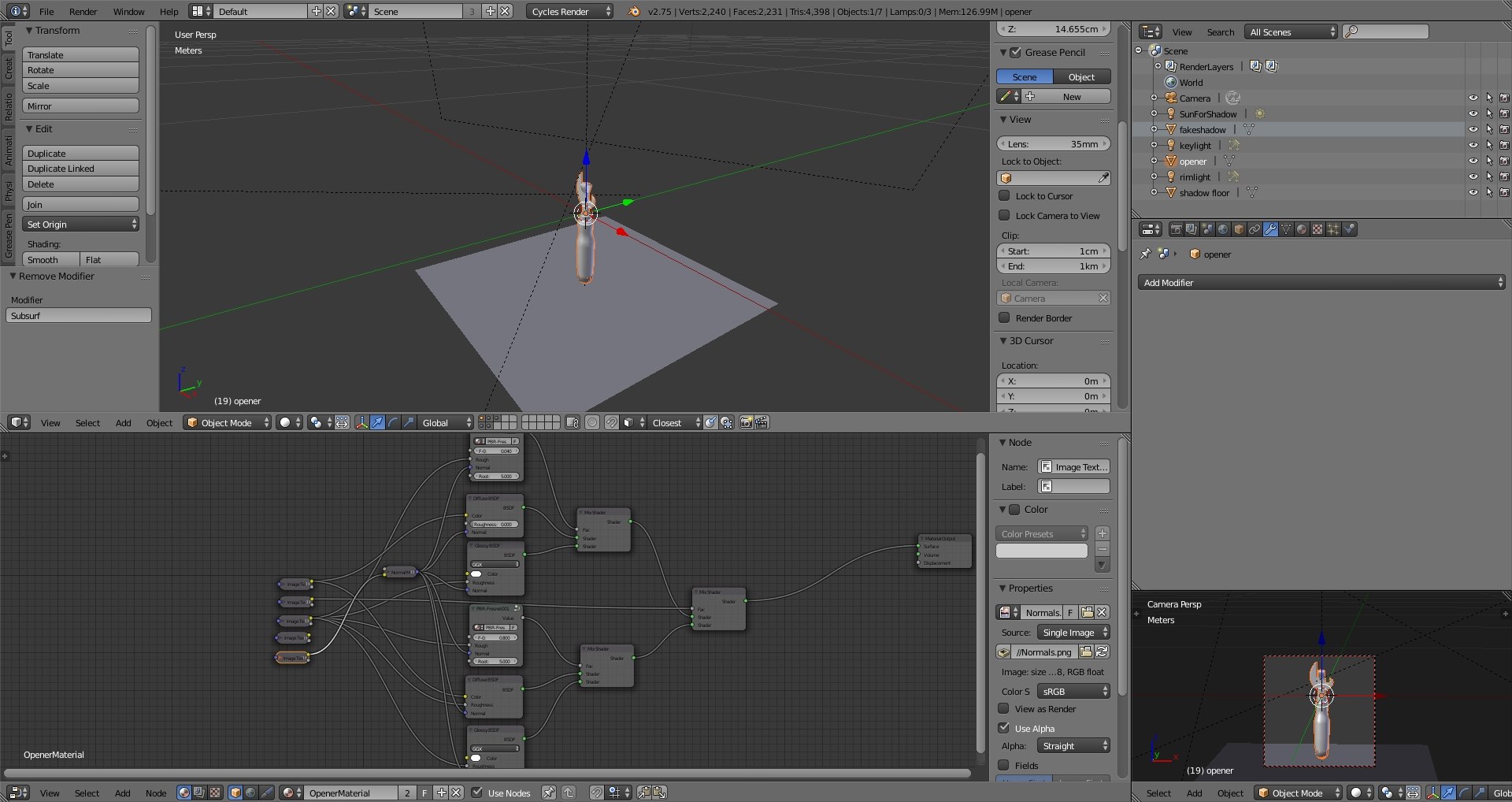Click the pin icon beside the opener breadcrumb
Screen dimensions: 1512x802
click(x=1146, y=254)
